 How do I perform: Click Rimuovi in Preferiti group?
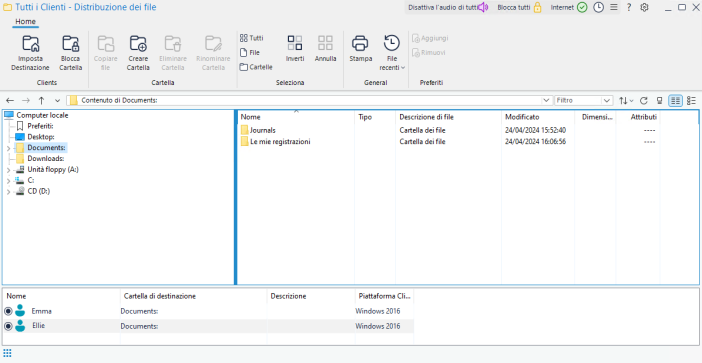(x=428, y=53)
